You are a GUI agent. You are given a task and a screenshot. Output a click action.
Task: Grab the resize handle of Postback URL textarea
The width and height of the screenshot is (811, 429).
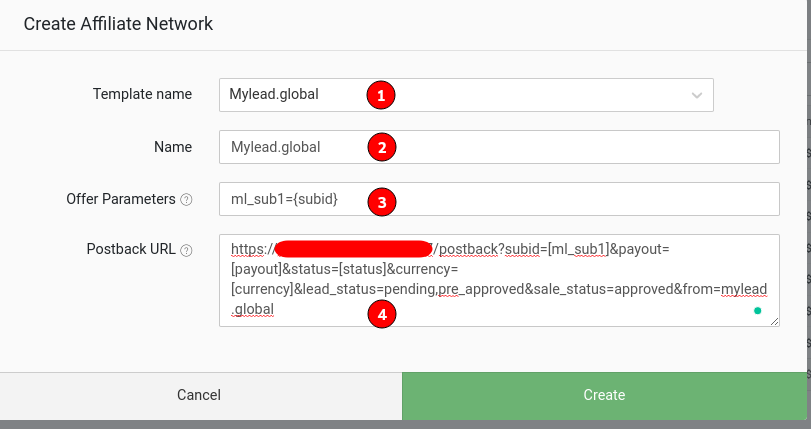tap(774, 321)
